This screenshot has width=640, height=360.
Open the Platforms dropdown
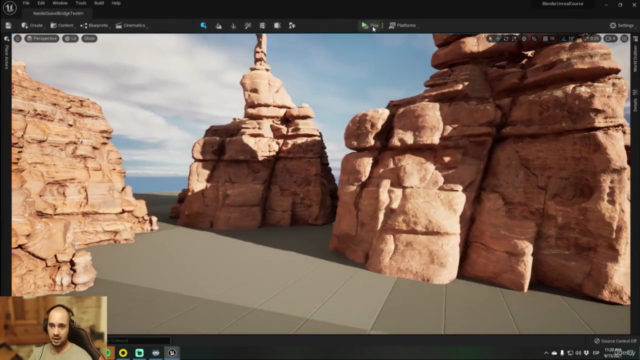403,26
